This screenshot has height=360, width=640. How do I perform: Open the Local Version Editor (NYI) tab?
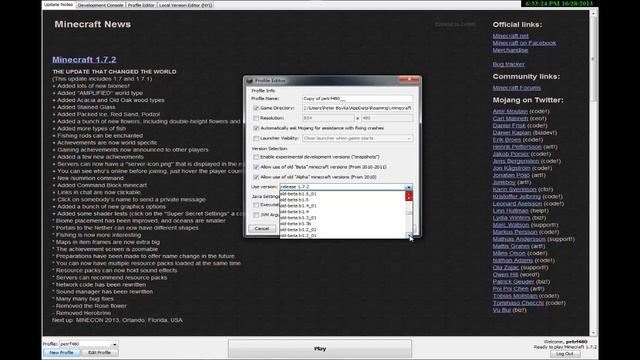pos(185,5)
